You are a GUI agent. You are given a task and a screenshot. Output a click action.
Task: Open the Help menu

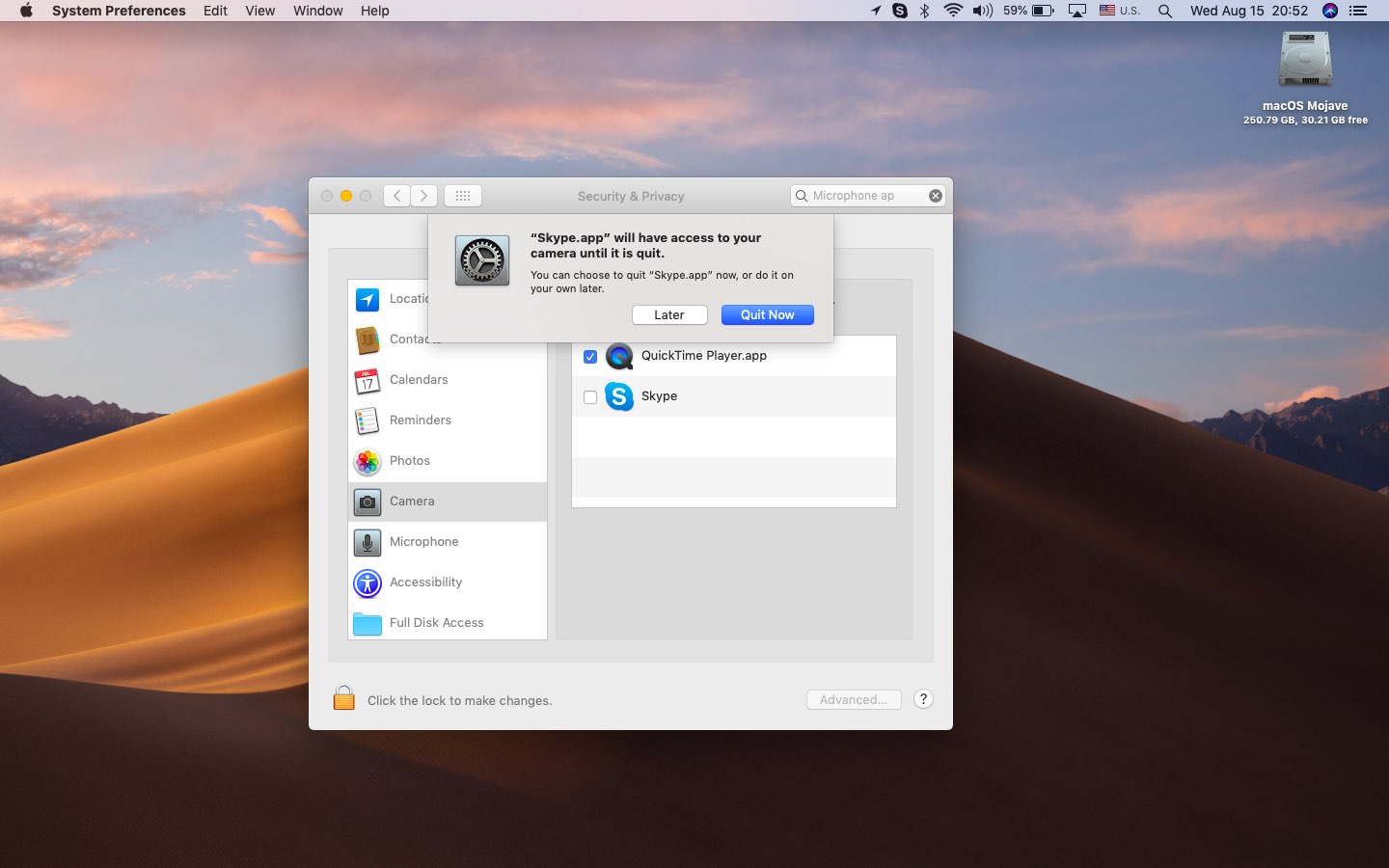click(374, 11)
